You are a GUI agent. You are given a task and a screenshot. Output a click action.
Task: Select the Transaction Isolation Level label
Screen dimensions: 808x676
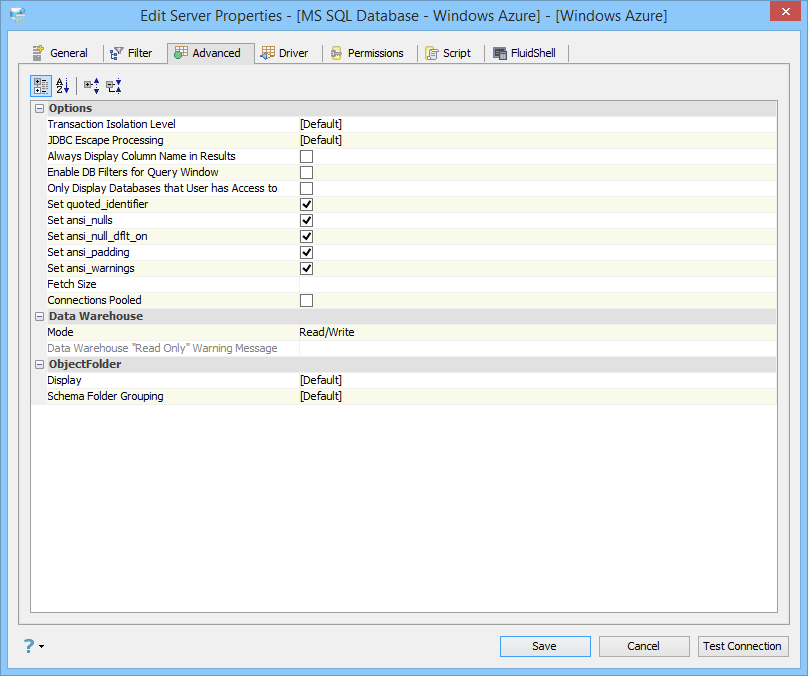point(111,124)
